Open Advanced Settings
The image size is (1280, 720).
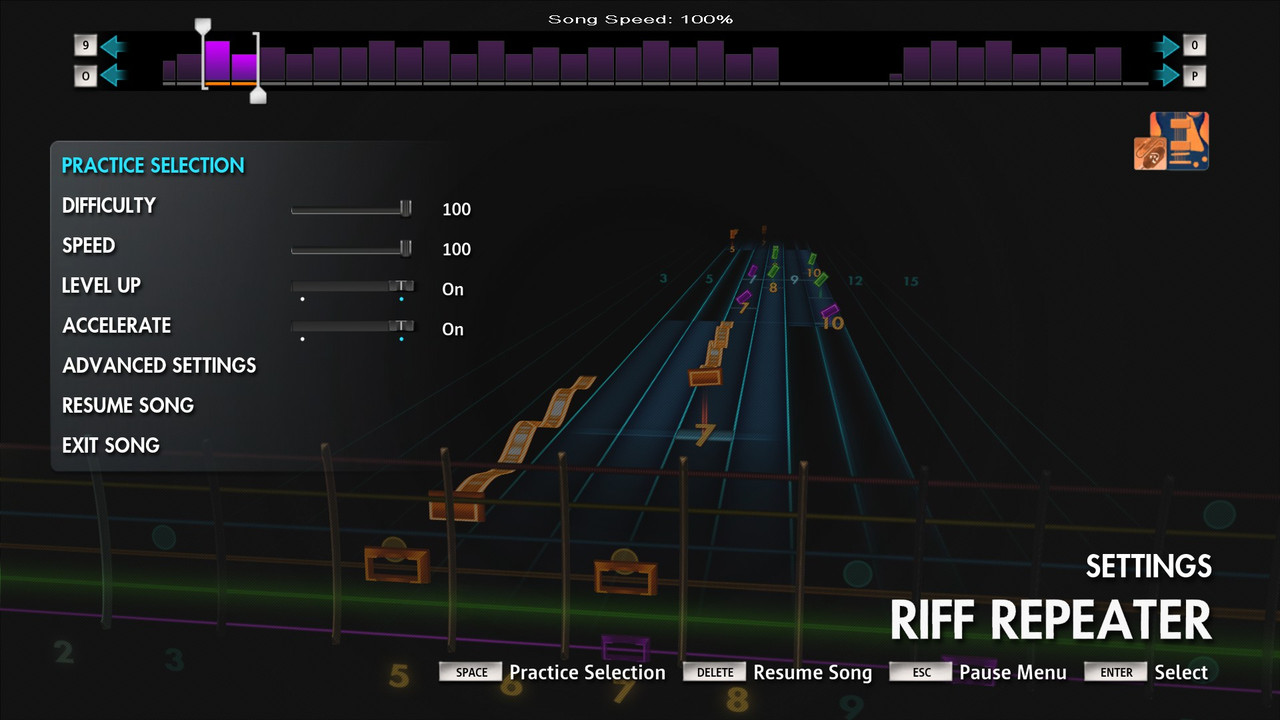[x=159, y=366]
